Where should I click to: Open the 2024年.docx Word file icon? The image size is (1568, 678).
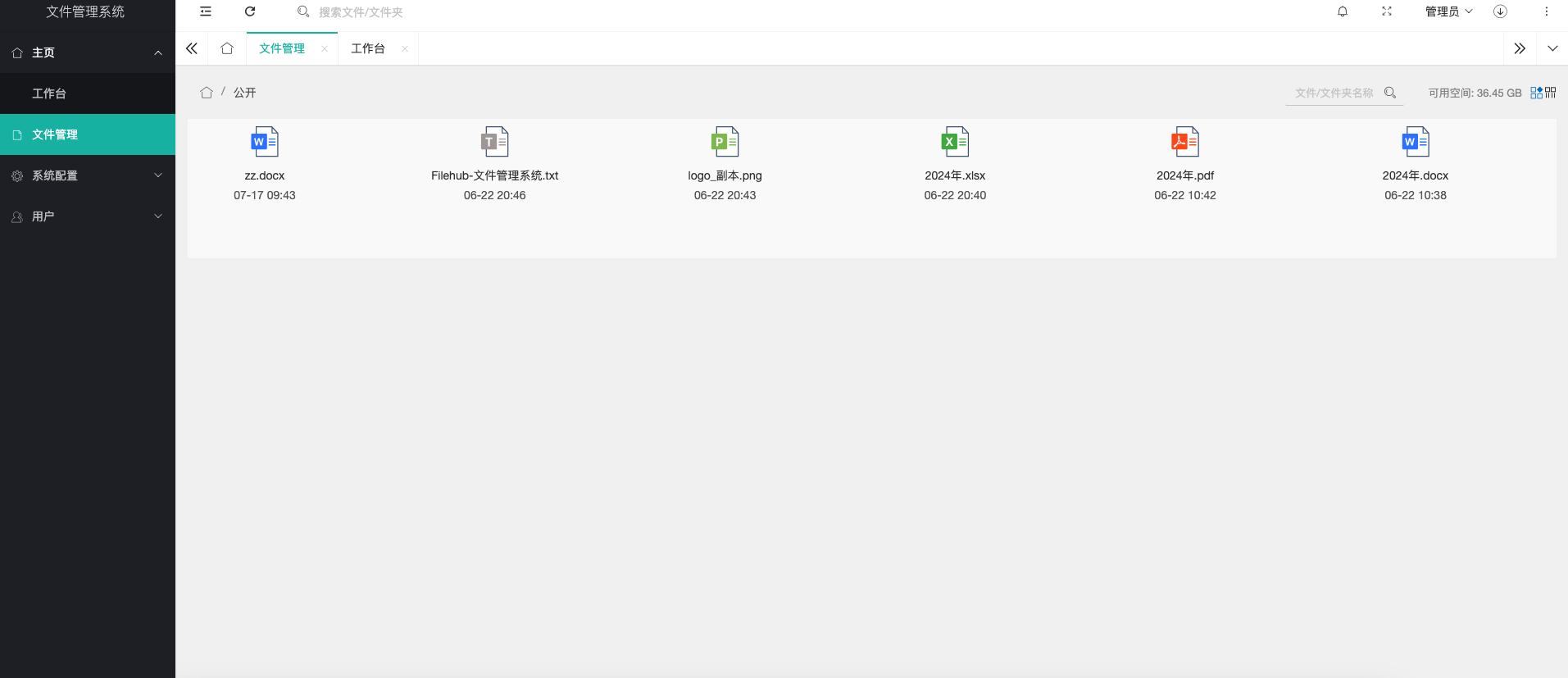(x=1416, y=142)
